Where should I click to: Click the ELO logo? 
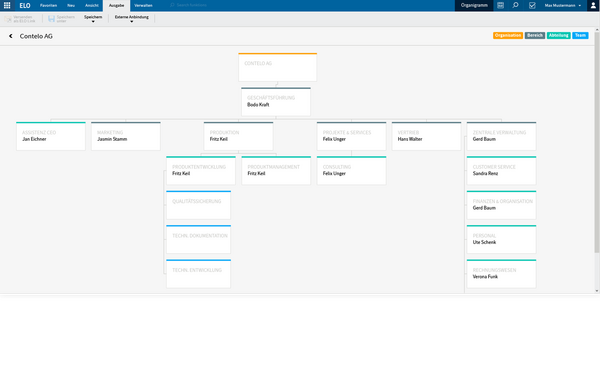pyautogui.click(x=25, y=5)
